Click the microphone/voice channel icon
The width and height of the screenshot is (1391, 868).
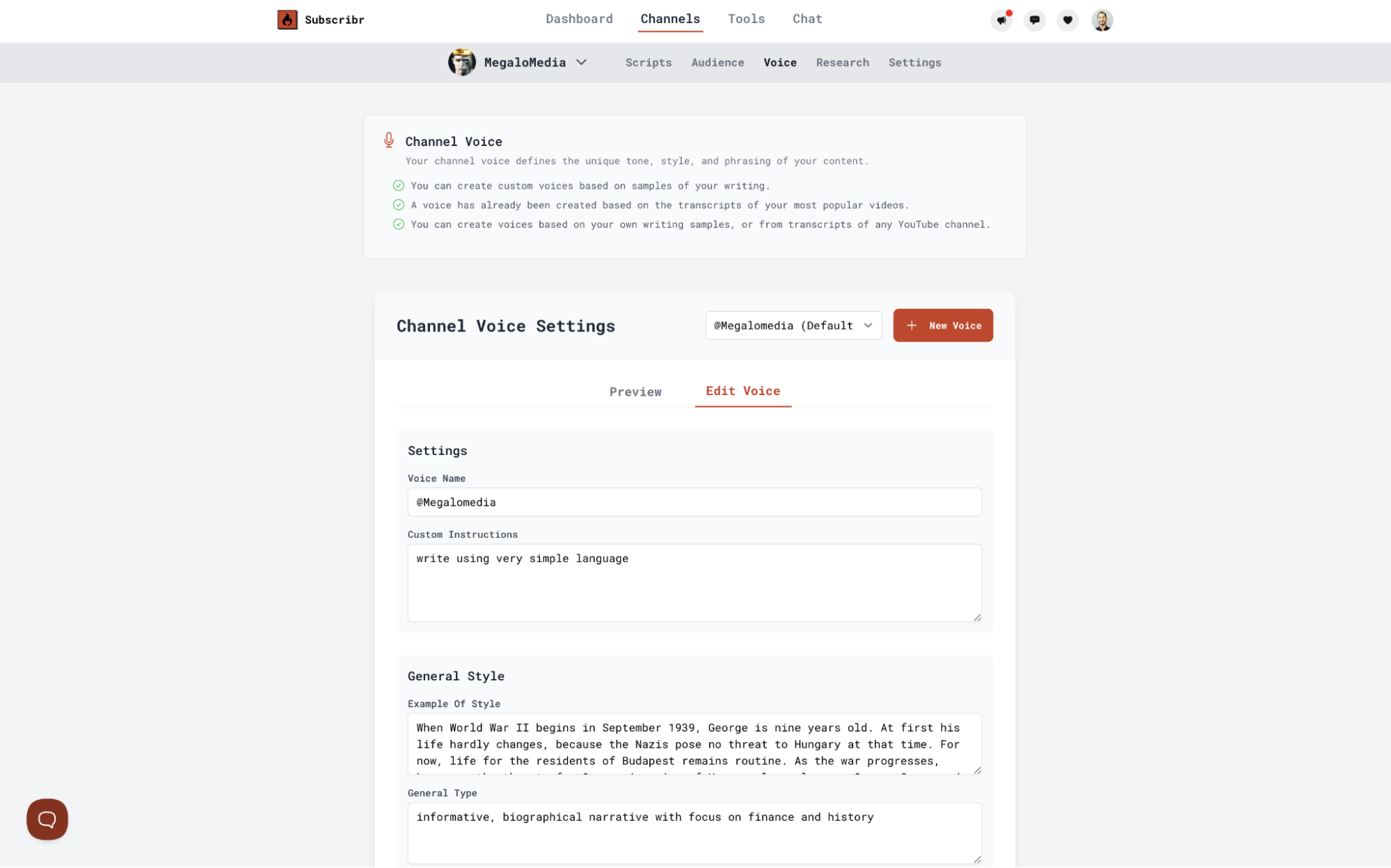(388, 141)
